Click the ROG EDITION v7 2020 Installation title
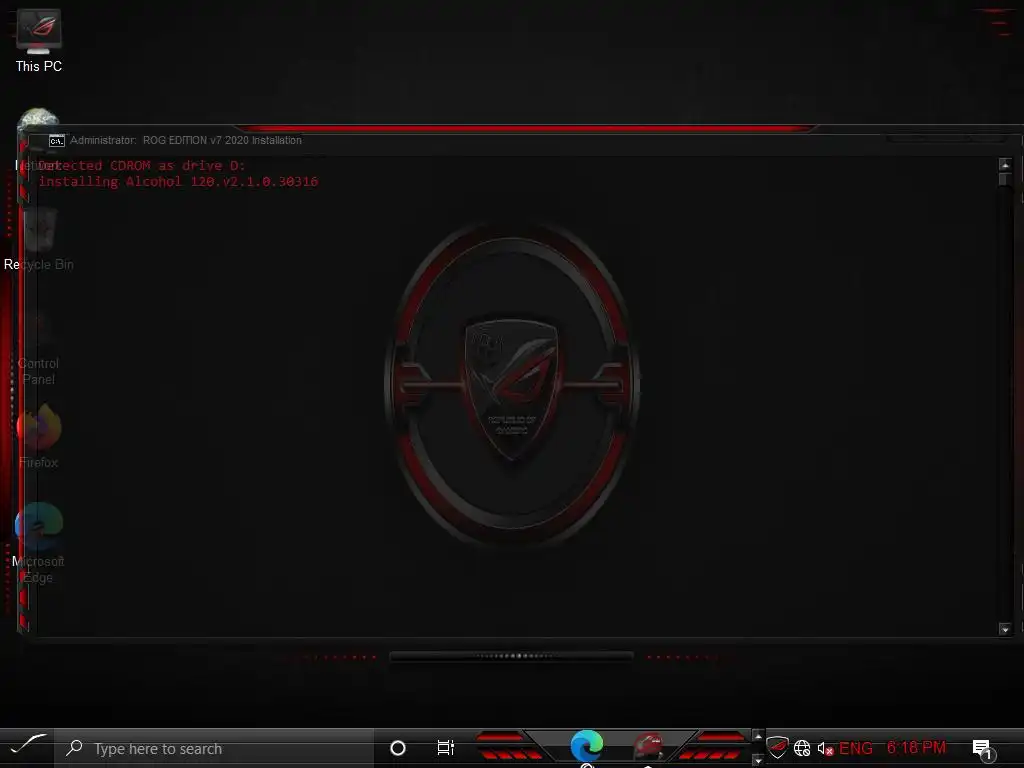Viewport: 1024px width, 768px height. pyautogui.click(x=222, y=140)
